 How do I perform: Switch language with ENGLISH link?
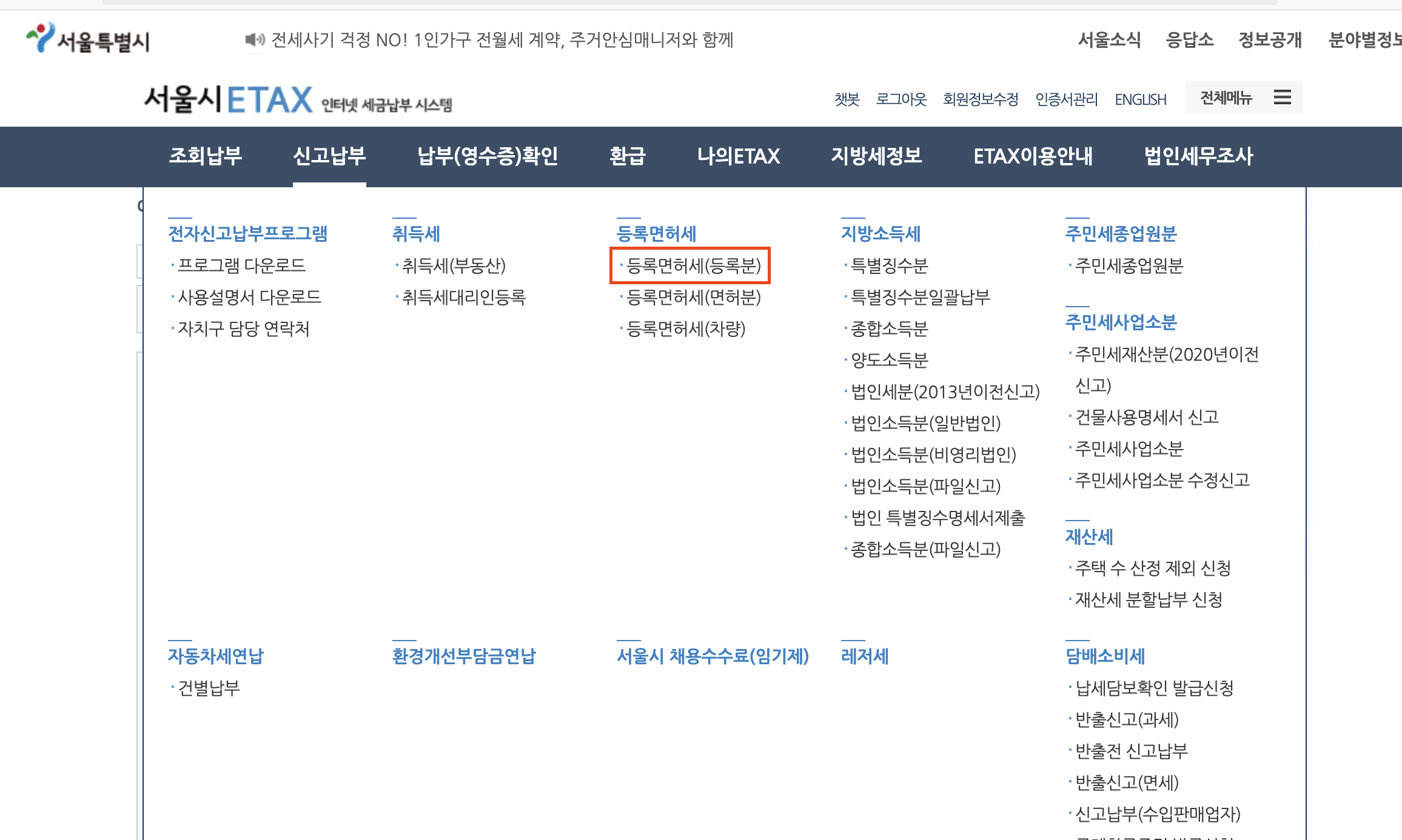1140,99
